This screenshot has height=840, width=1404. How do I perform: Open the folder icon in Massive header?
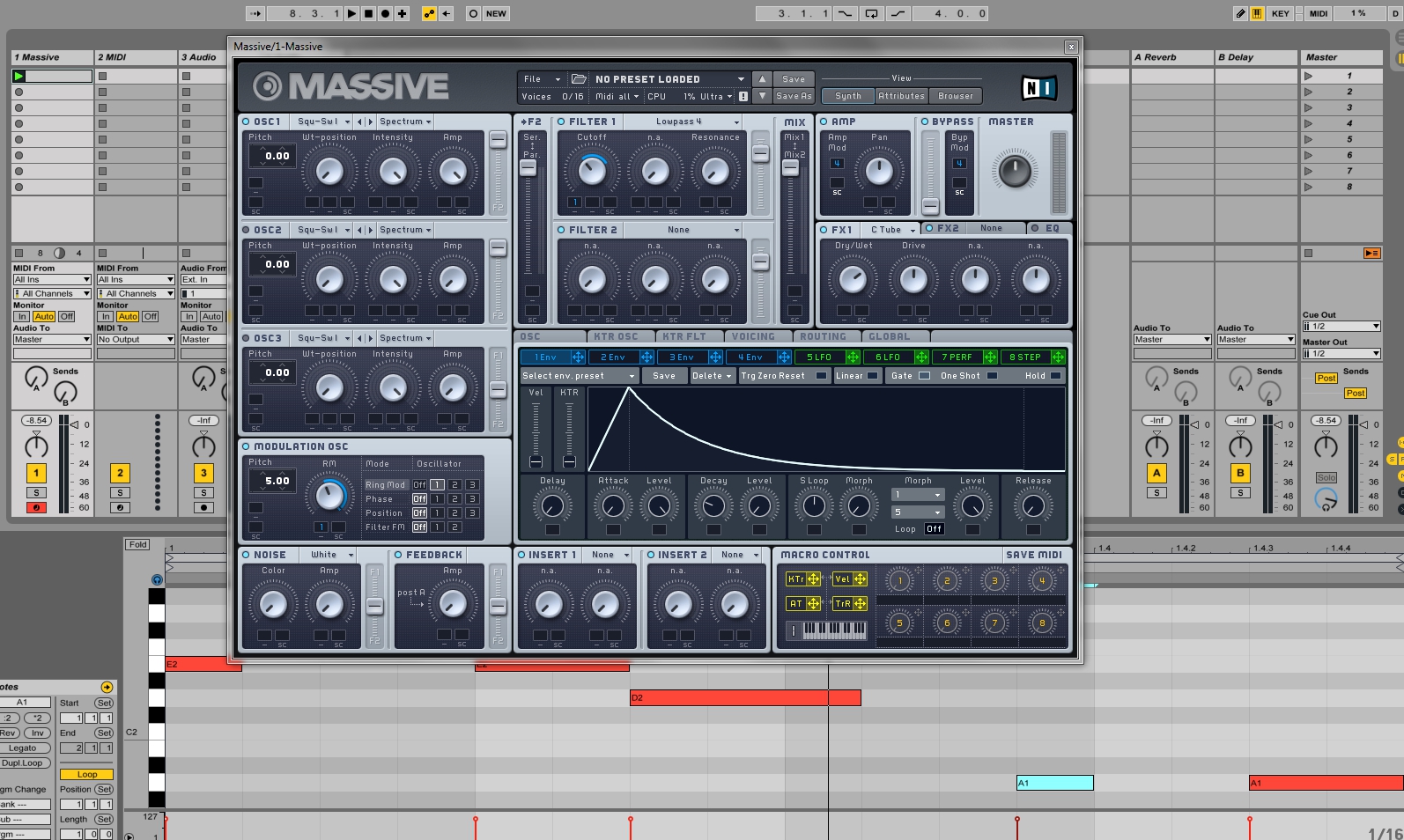click(579, 78)
